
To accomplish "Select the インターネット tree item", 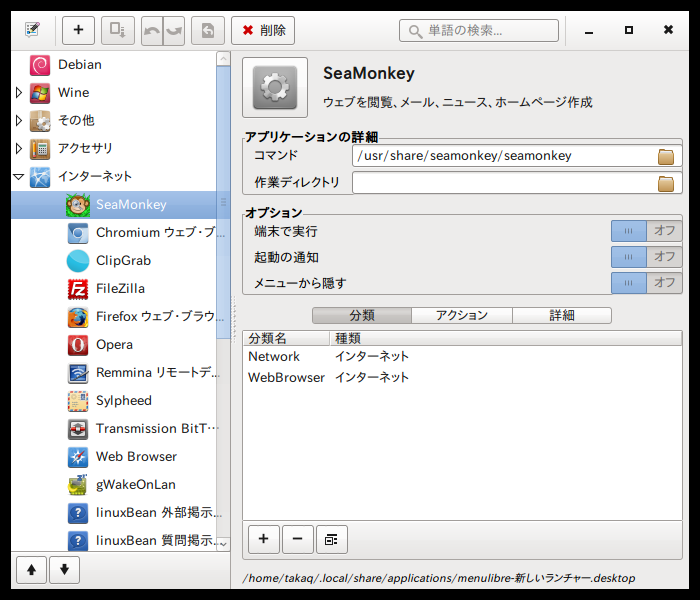I will tap(114, 176).
